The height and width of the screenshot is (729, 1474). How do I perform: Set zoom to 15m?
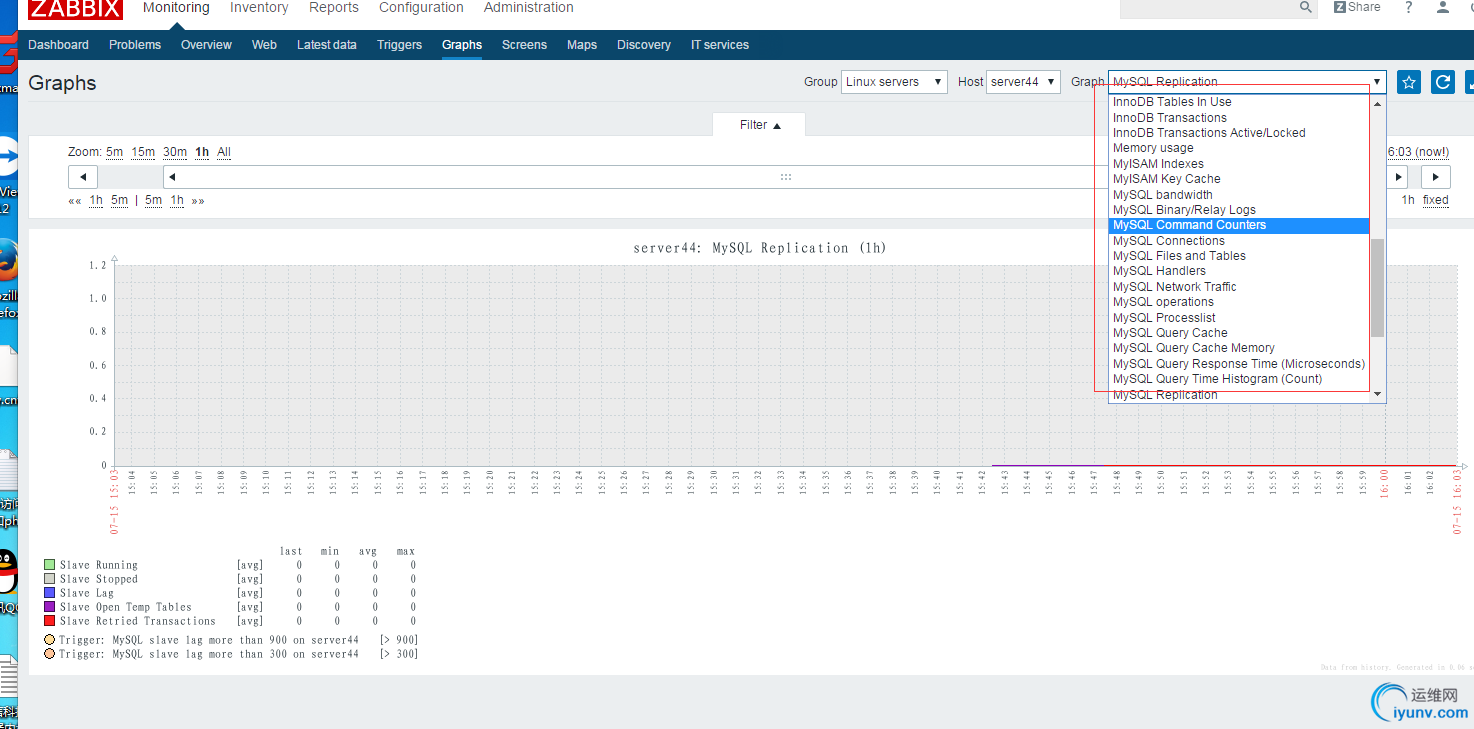(143, 152)
